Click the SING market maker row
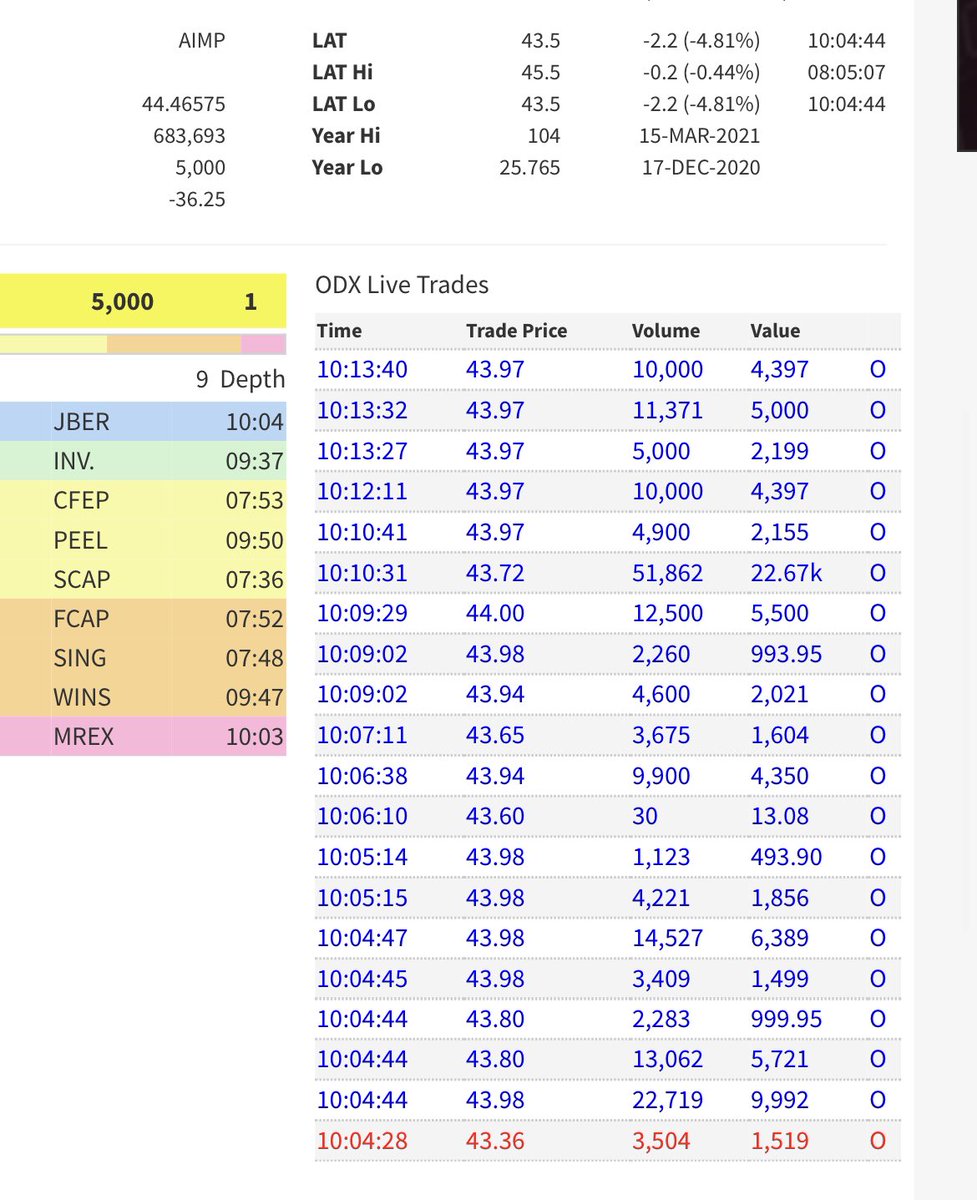The image size is (977, 1200). [x=143, y=658]
